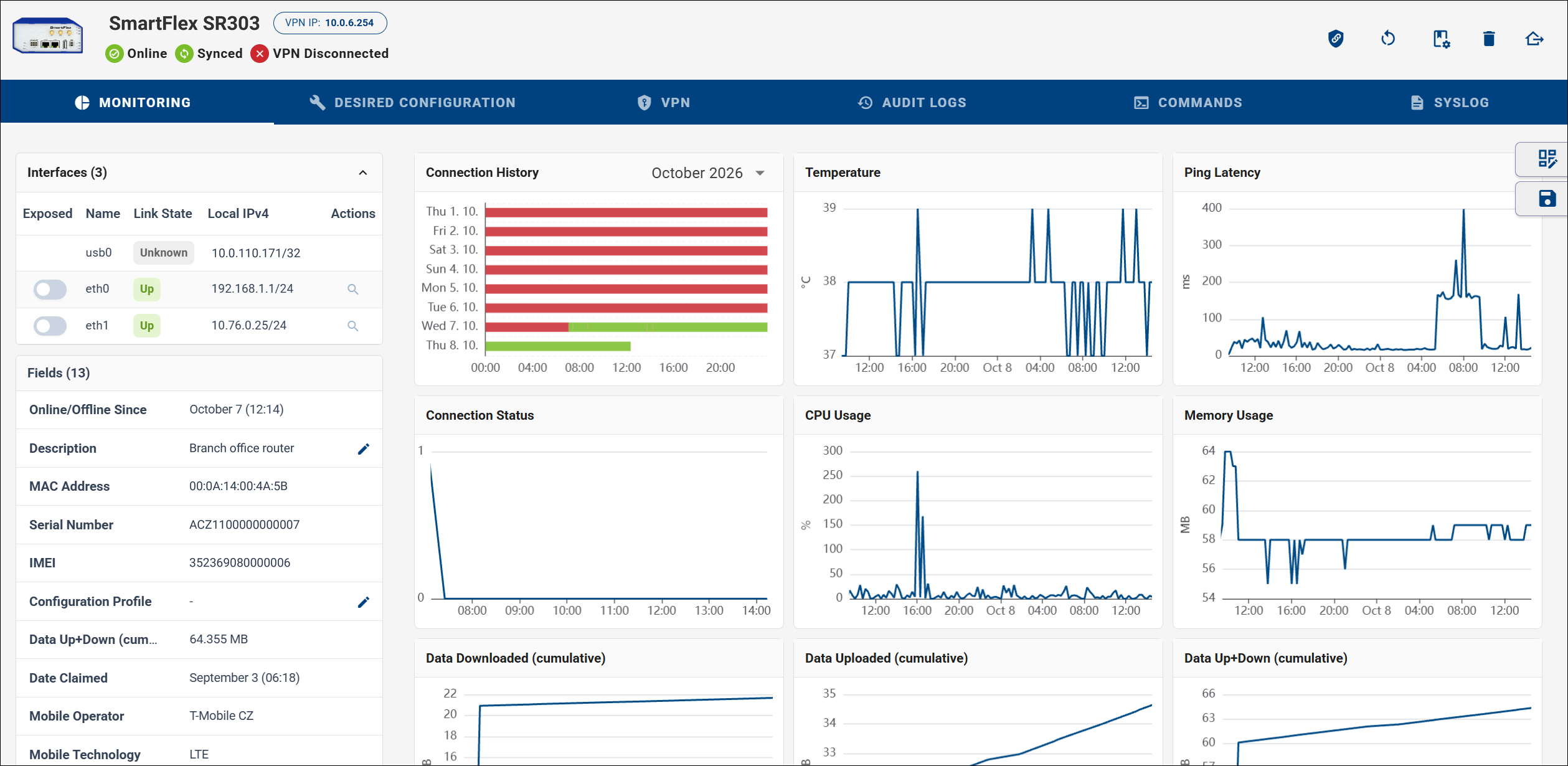This screenshot has height=766, width=1568.
Task: Click the Link State column header
Action: 163,214
